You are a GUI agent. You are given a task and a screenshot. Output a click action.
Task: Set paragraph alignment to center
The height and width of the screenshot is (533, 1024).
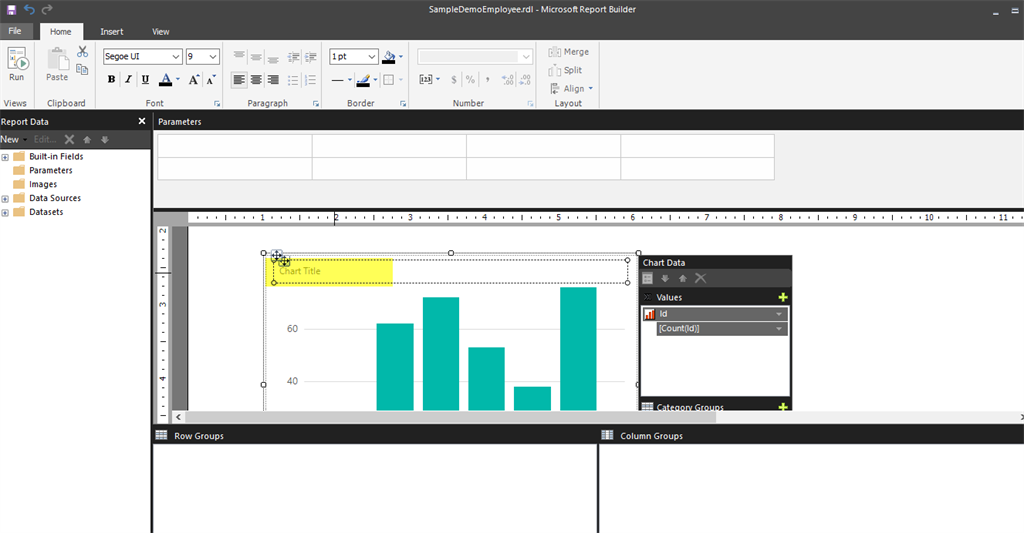[x=256, y=80]
